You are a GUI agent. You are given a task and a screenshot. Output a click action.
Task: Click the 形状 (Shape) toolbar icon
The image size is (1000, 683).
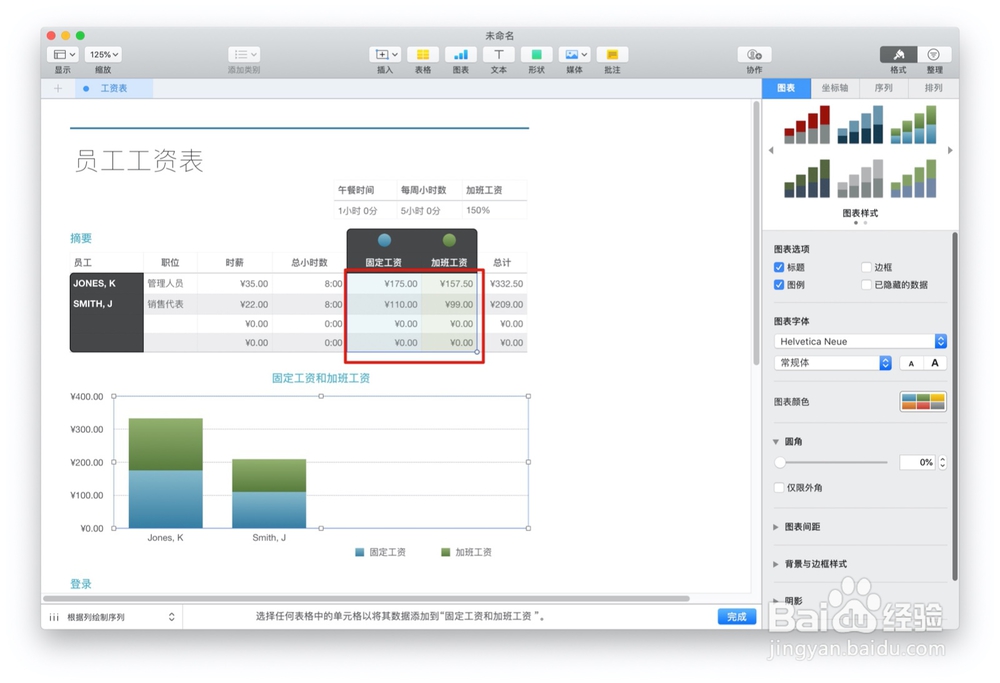point(536,55)
